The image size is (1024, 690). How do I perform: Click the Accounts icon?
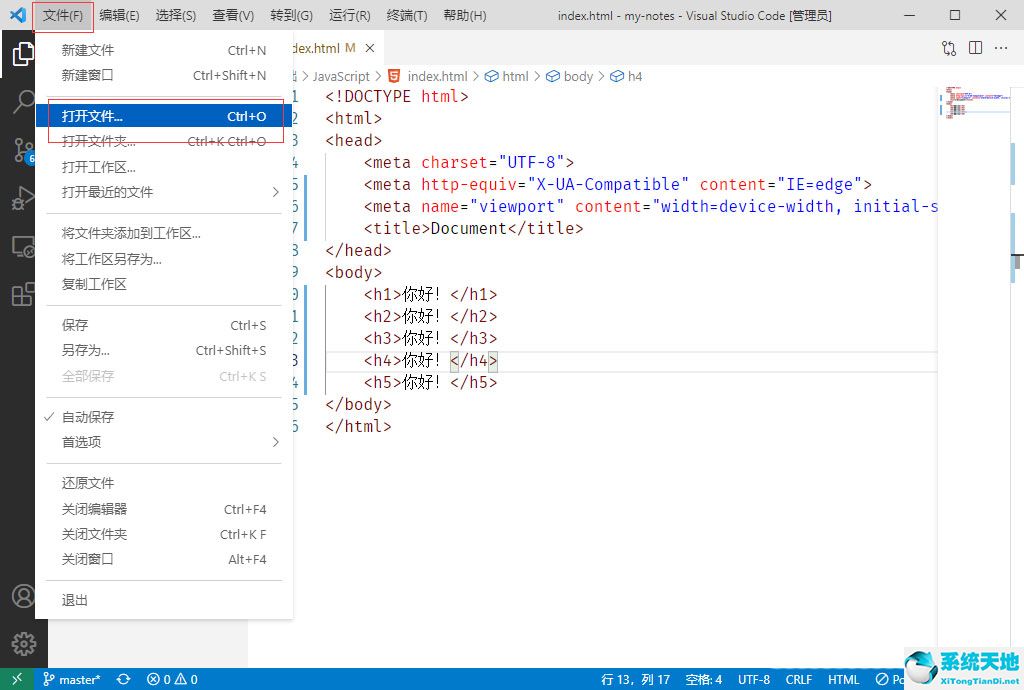pos(23,595)
